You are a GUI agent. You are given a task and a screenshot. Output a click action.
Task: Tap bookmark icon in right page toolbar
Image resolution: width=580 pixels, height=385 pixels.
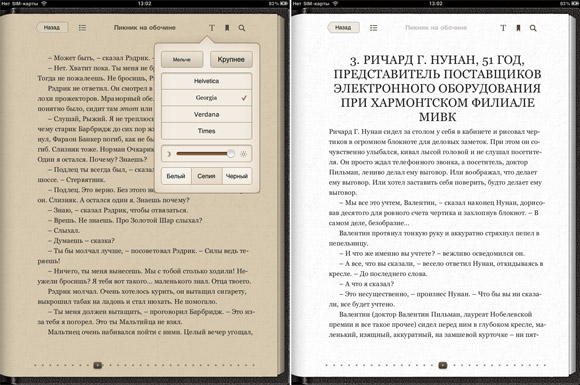click(518, 28)
